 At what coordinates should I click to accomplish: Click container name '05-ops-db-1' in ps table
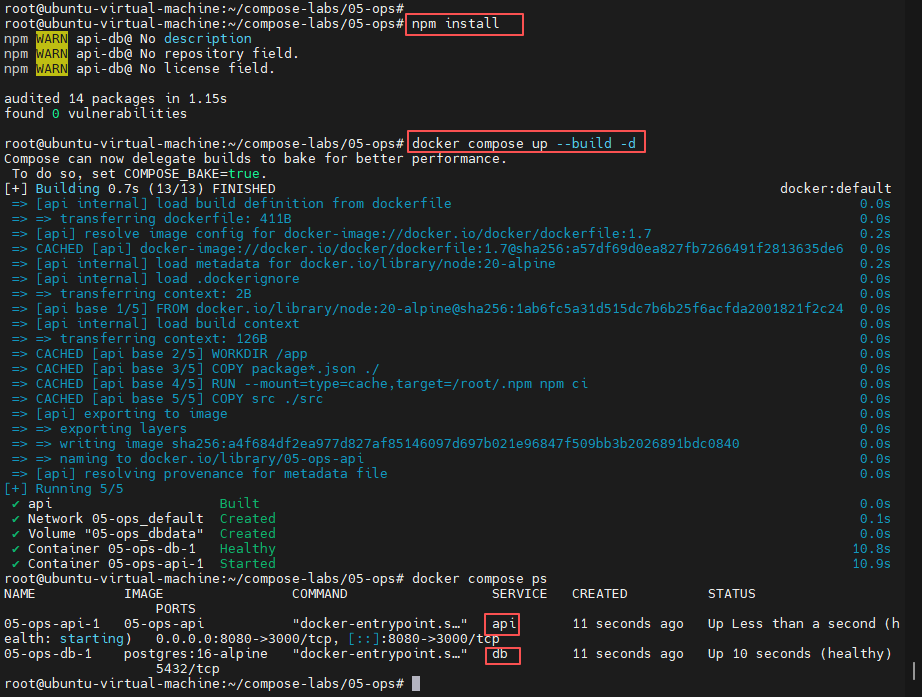[x=48, y=654]
